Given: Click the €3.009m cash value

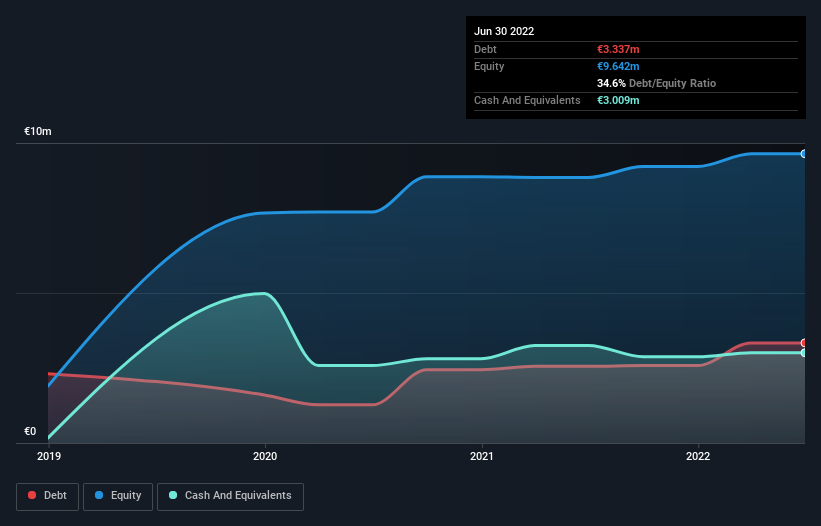Looking at the screenshot, I should 618,100.
